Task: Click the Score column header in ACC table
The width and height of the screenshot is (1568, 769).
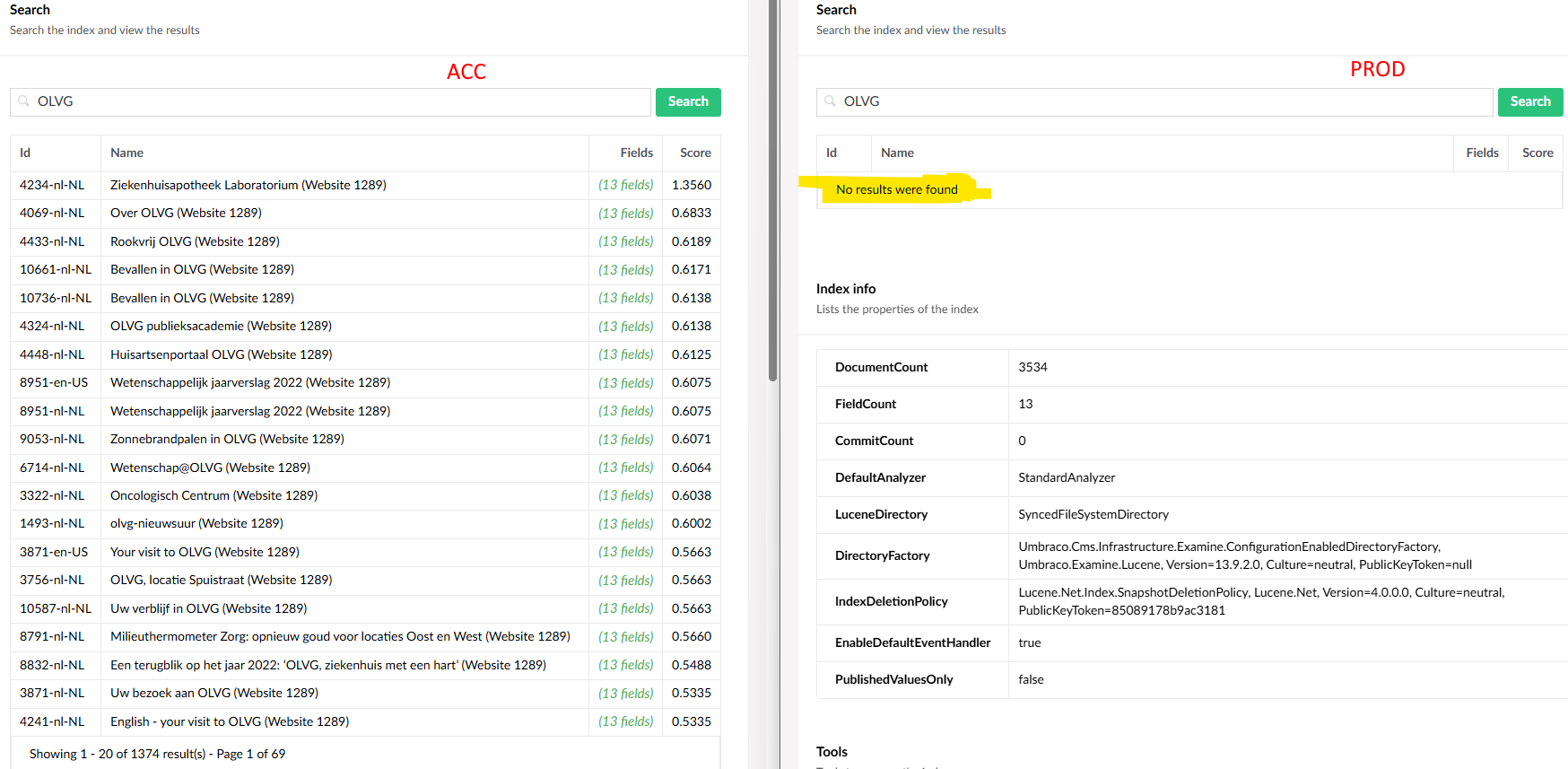Action: (694, 153)
